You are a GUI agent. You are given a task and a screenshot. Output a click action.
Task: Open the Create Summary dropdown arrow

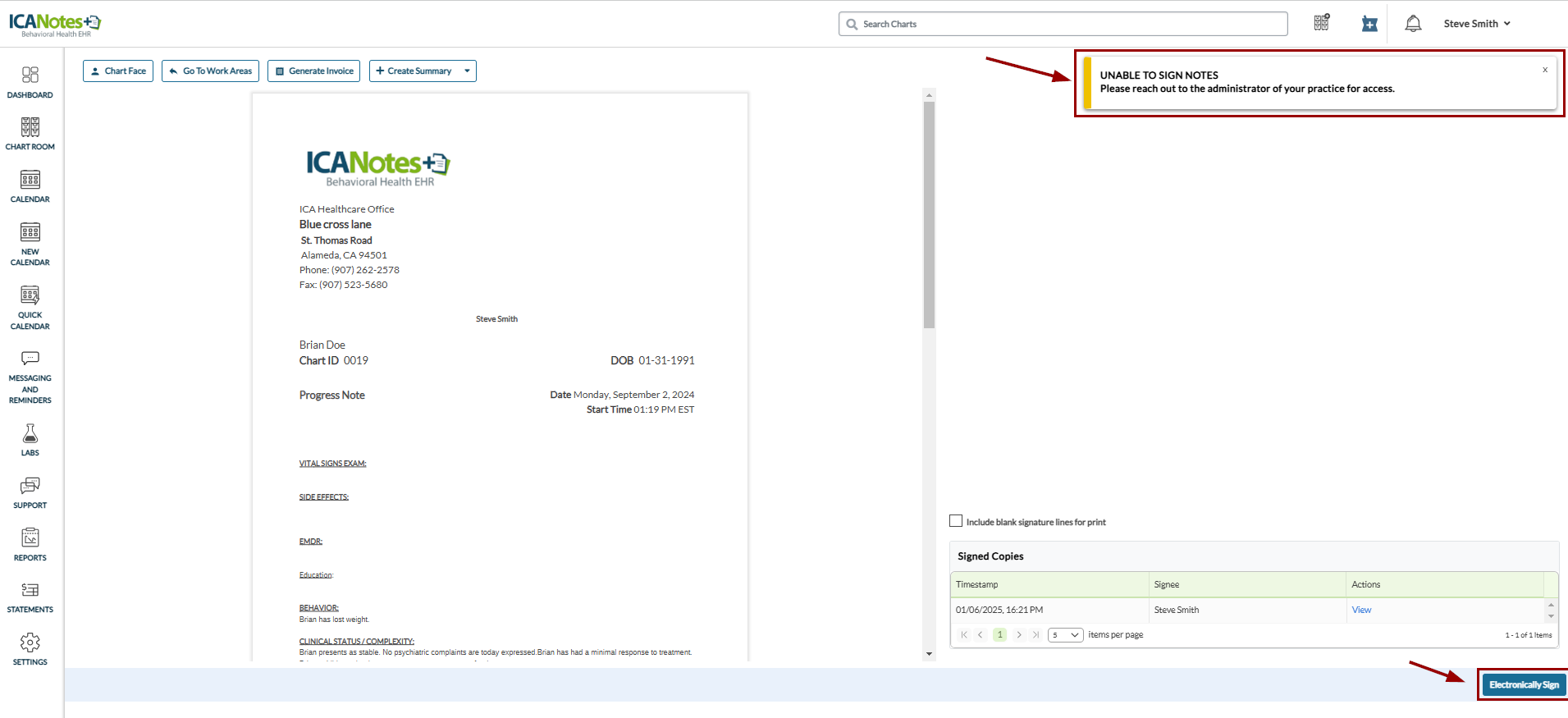pyautogui.click(x=467, y=71)
